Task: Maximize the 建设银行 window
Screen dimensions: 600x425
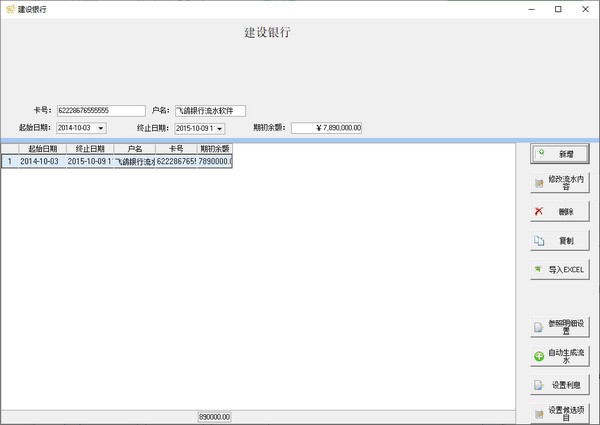Action: (x=558, y=9)
